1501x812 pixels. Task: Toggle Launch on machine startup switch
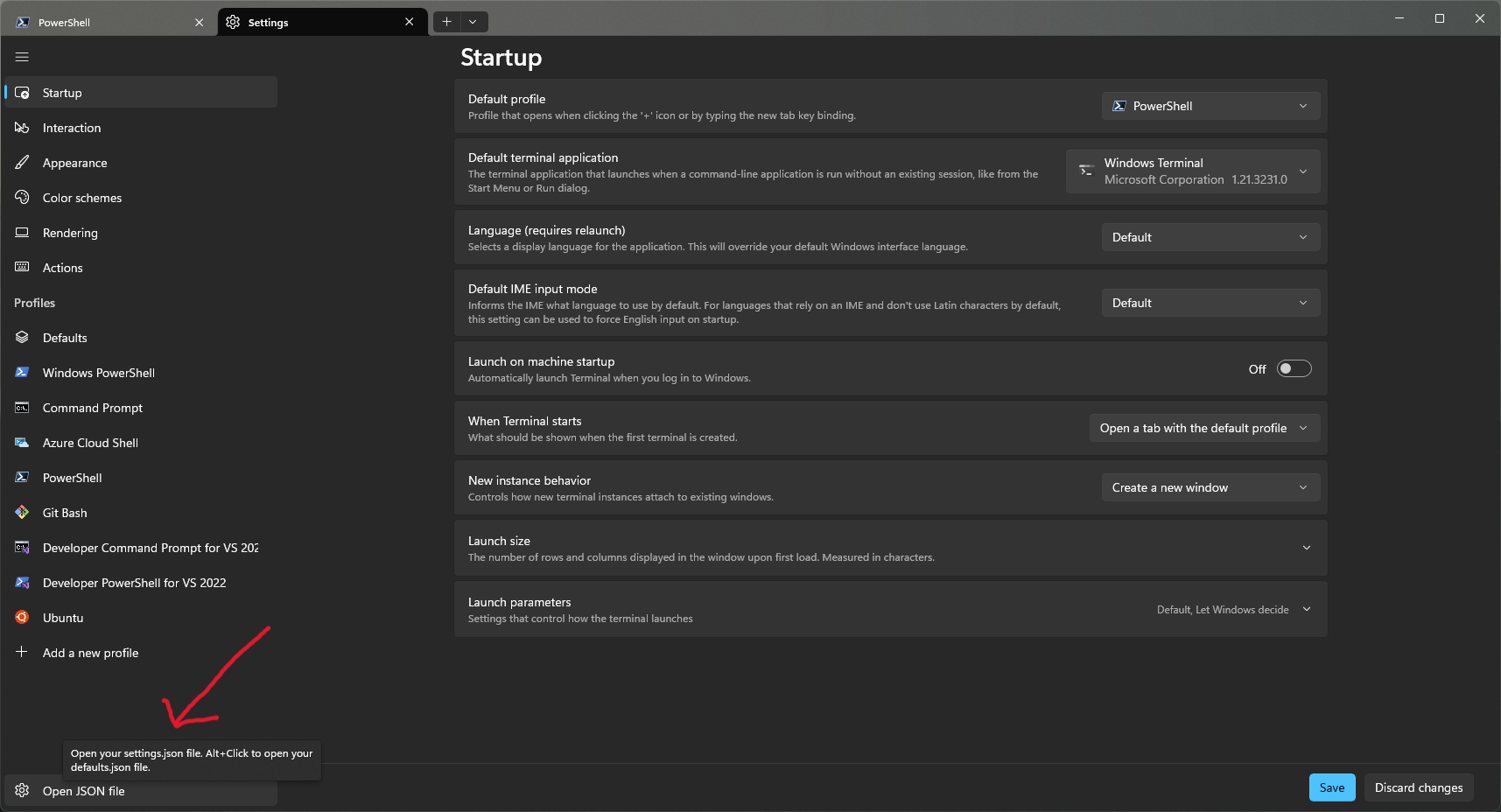tap(1294, 368)
